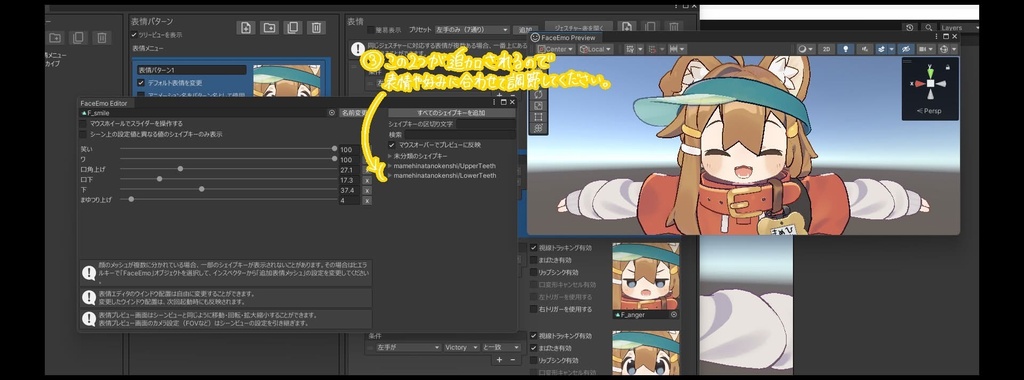
Task: Click the new expression pattern icon
Action: coord(246,27)
